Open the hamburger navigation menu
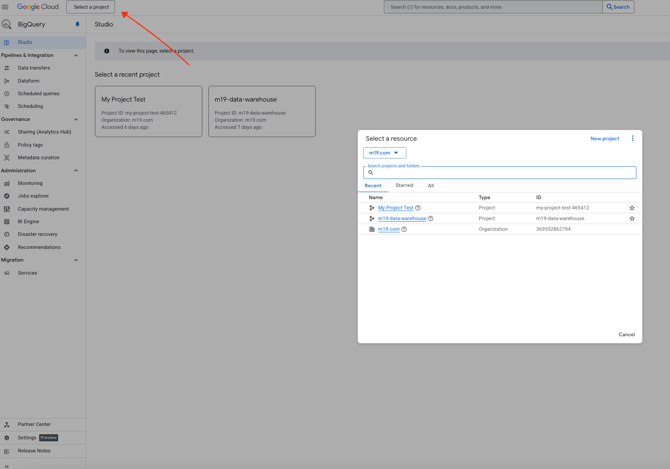The height and width of the screenshot is (469, 670). (x=5, y=7)
